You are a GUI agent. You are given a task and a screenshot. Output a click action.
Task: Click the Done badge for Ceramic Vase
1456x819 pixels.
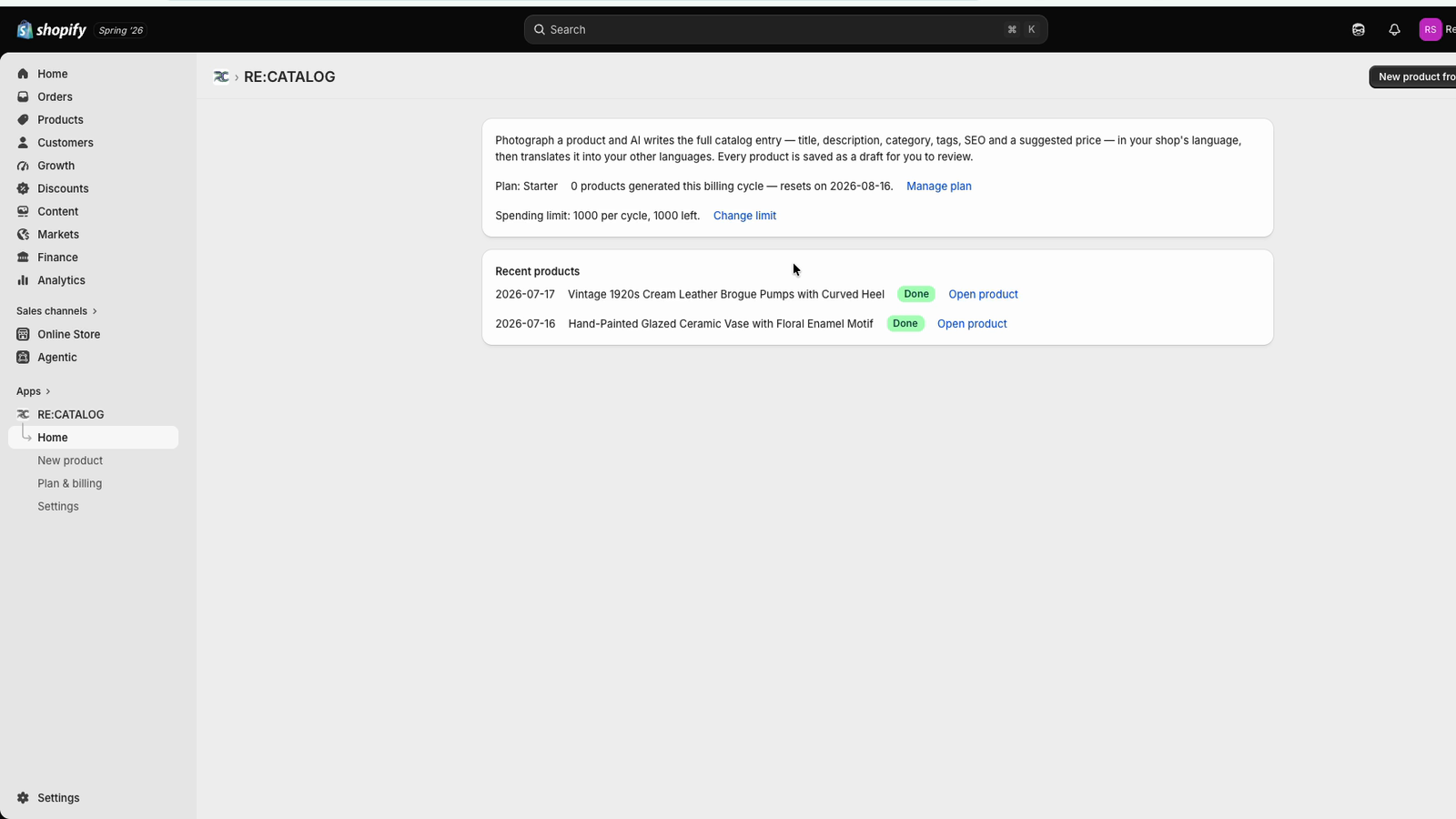pos(905,324)
